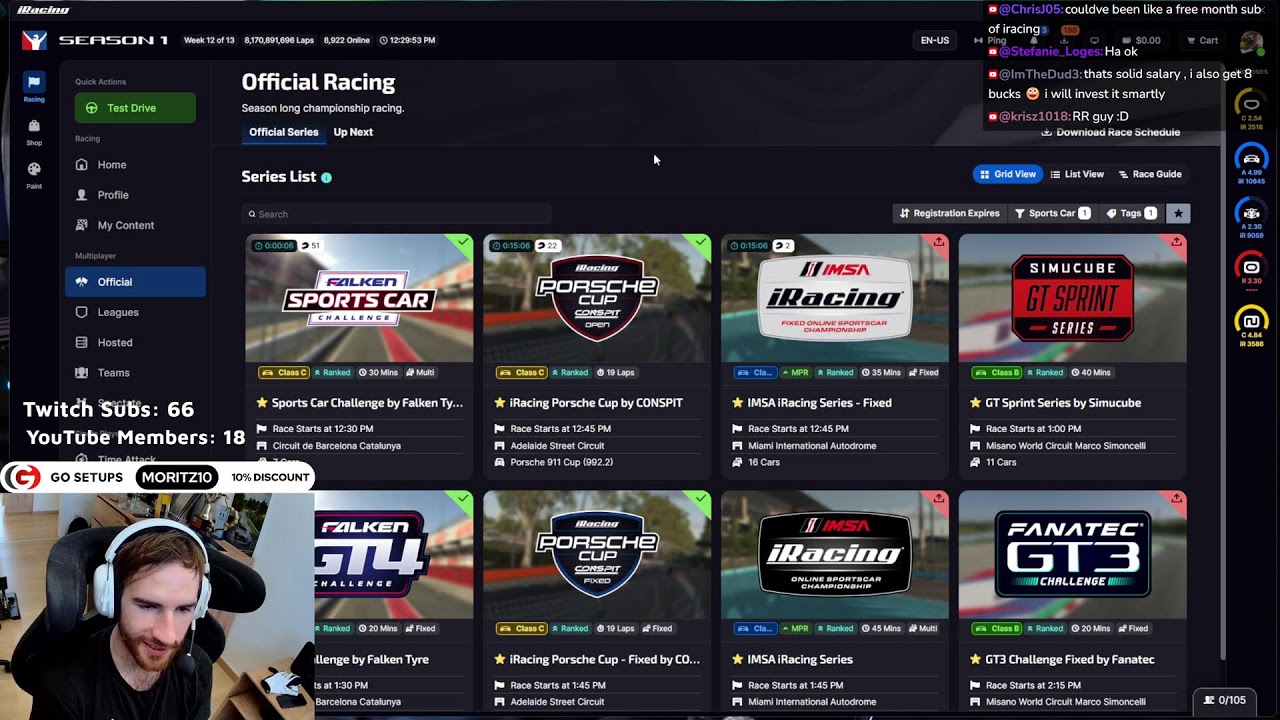
Task: Open the Porsche Cup Fixed thumbnail
Action: 597,554
